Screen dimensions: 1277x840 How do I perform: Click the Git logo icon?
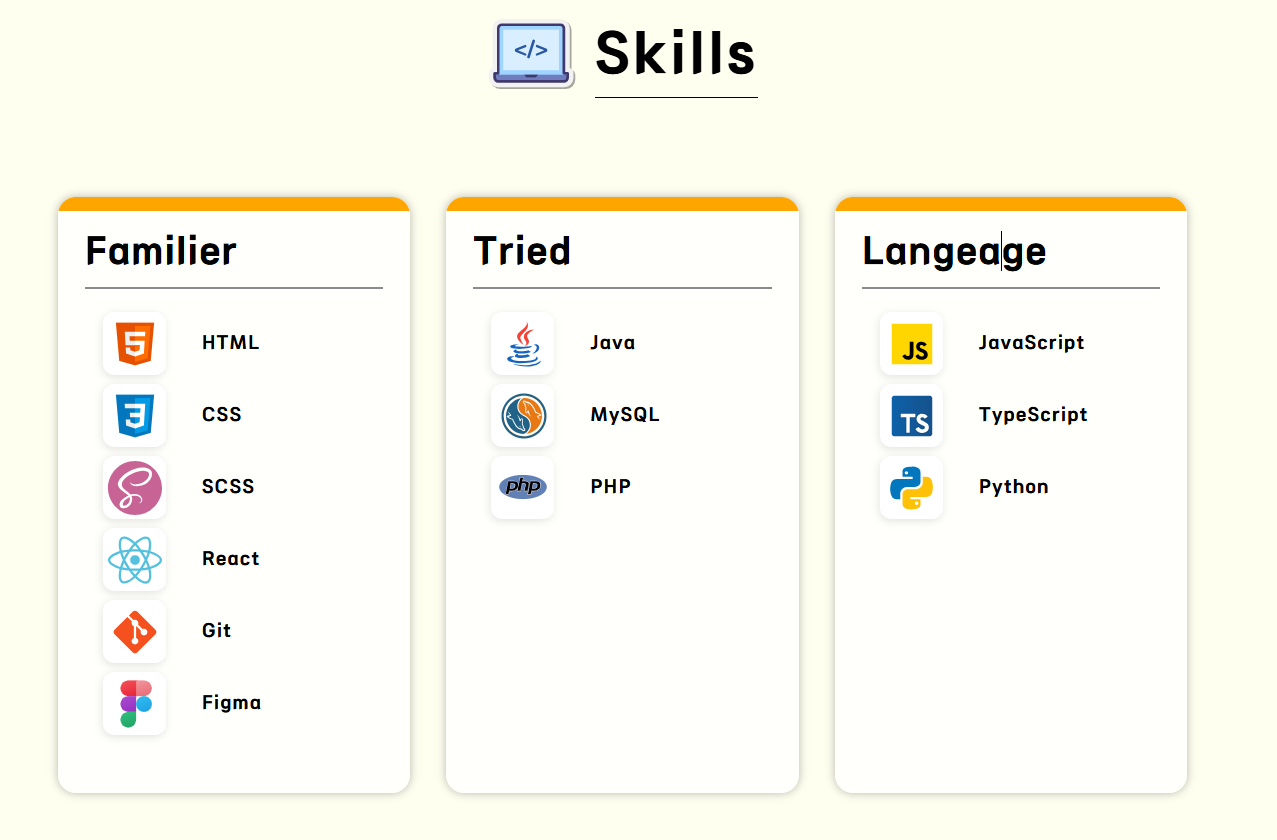(x=134, y=631)
